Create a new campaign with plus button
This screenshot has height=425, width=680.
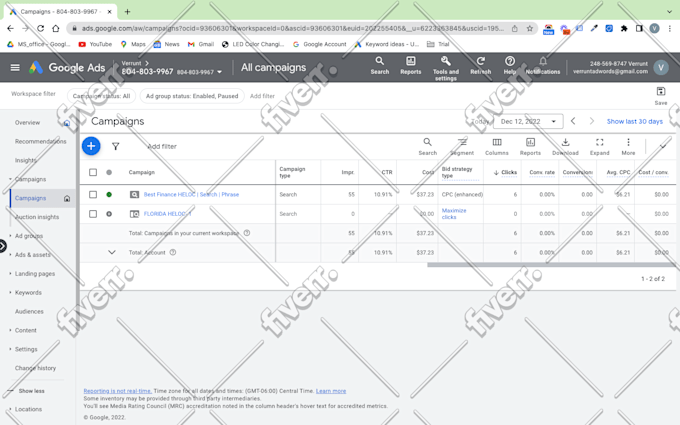point(91,146)
